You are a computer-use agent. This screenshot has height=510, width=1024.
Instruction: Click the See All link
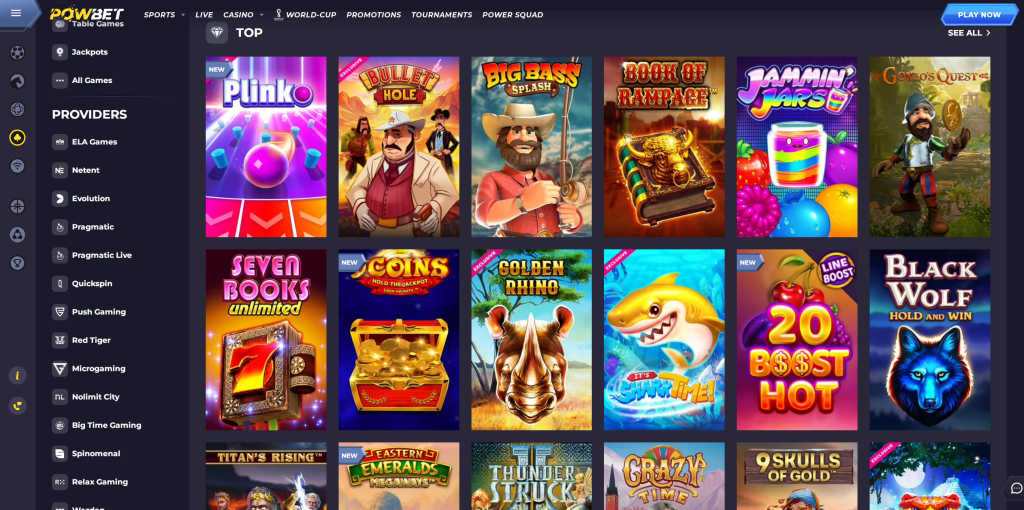point(969,33)
